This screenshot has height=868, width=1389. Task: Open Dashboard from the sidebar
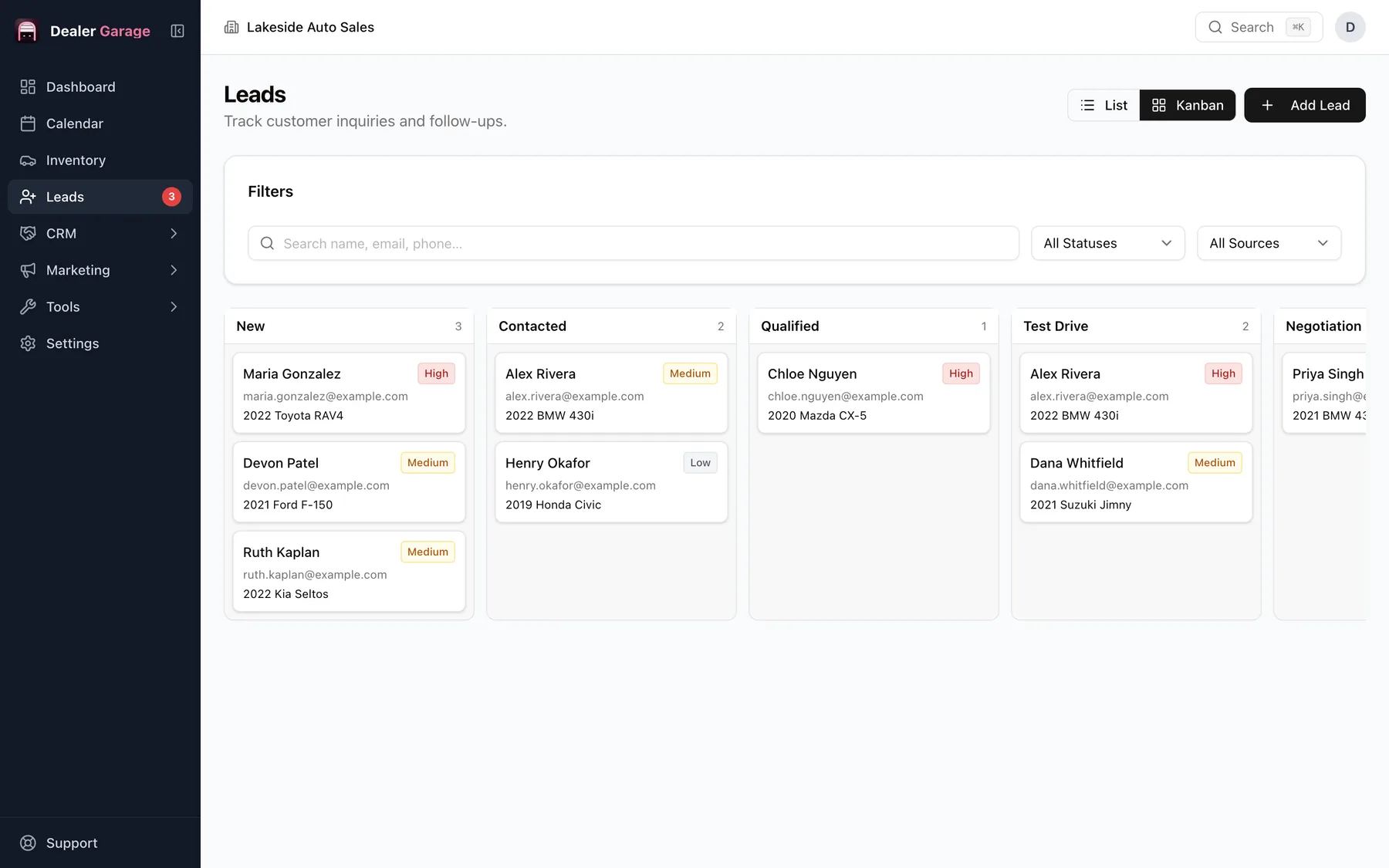tap(100, 87)
